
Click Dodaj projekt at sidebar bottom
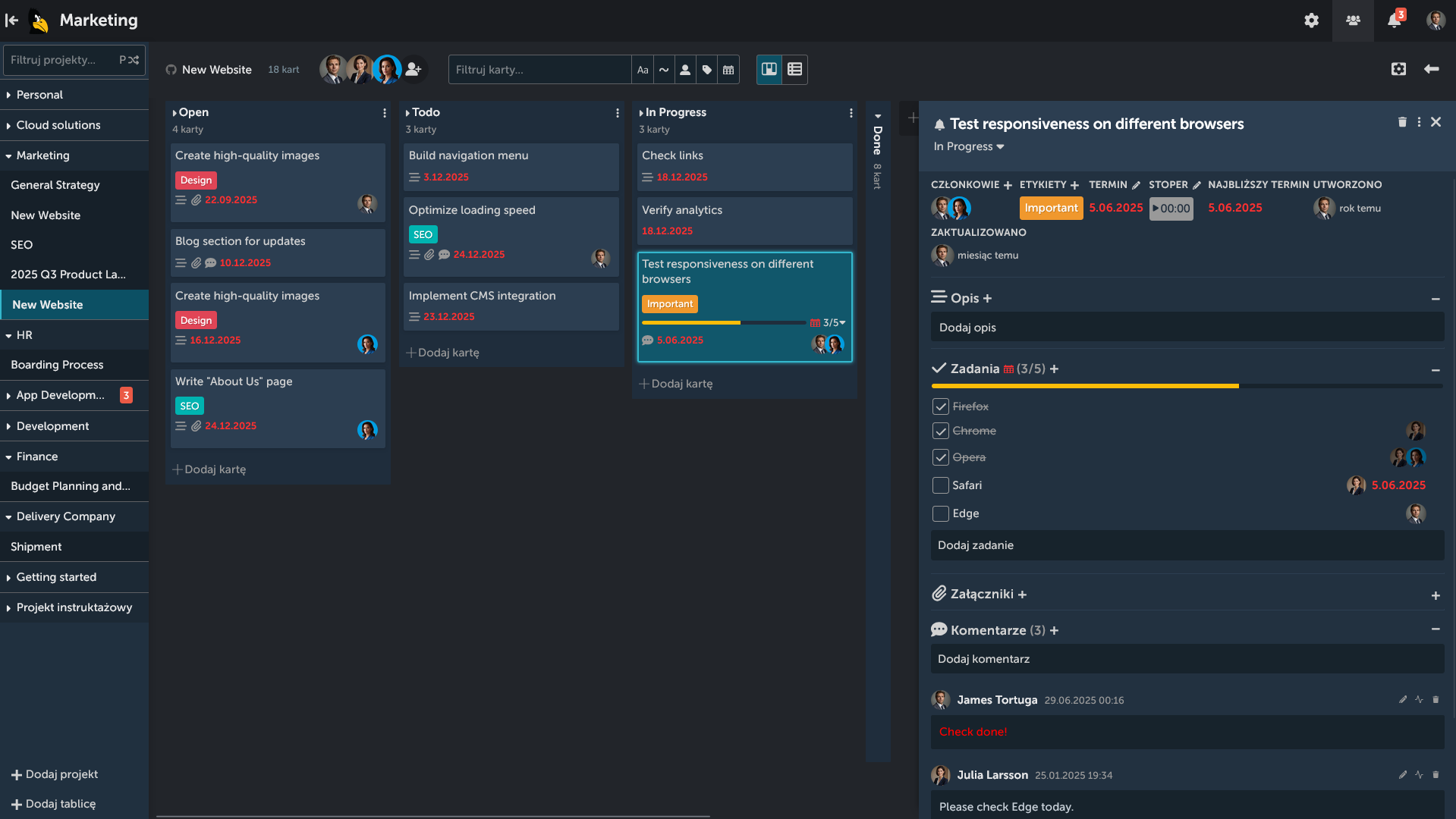(x=55, y=774)
